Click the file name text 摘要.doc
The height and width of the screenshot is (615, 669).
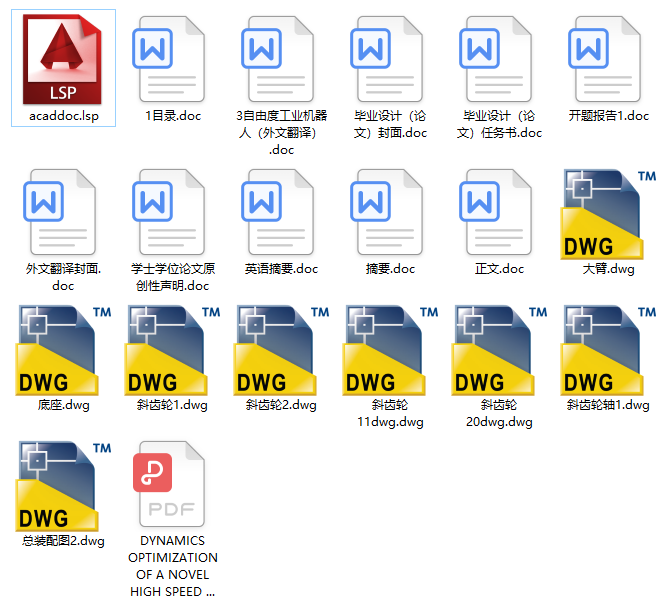click(x=390, y=269)
